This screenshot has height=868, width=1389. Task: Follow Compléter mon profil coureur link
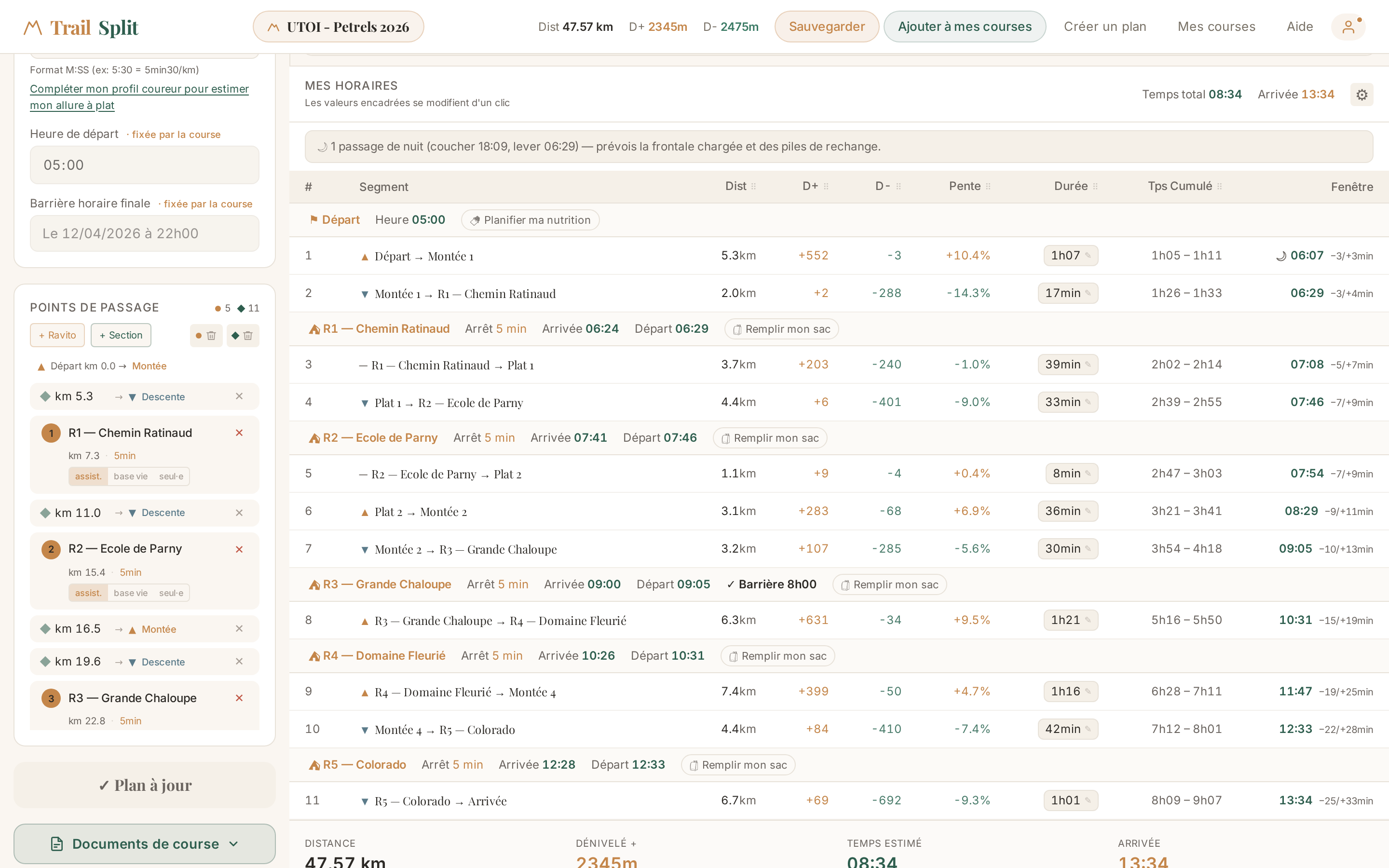click(x=139, y=97)
